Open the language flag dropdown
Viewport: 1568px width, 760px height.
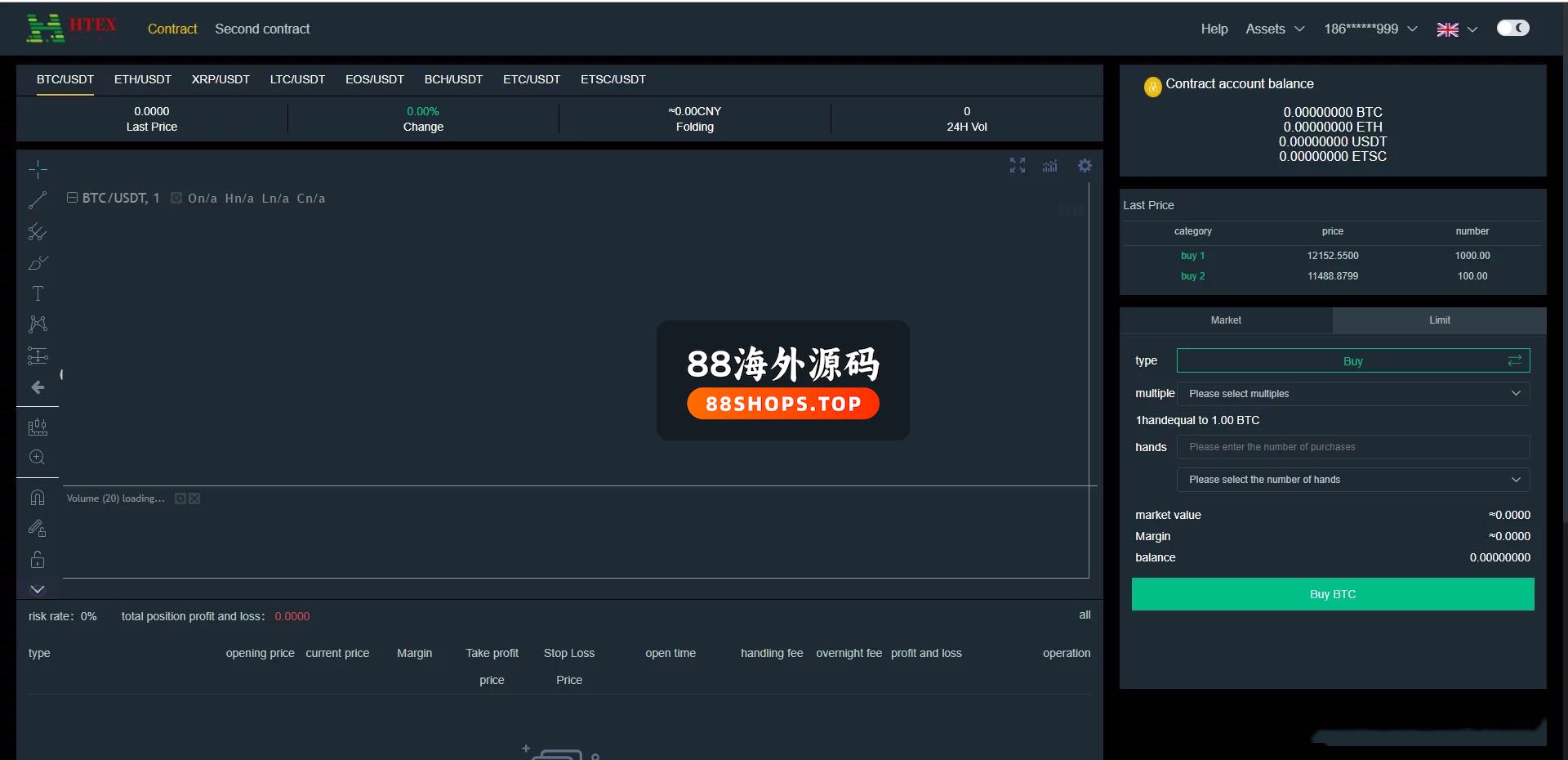pyautogui.click(x=1457, y=29)
